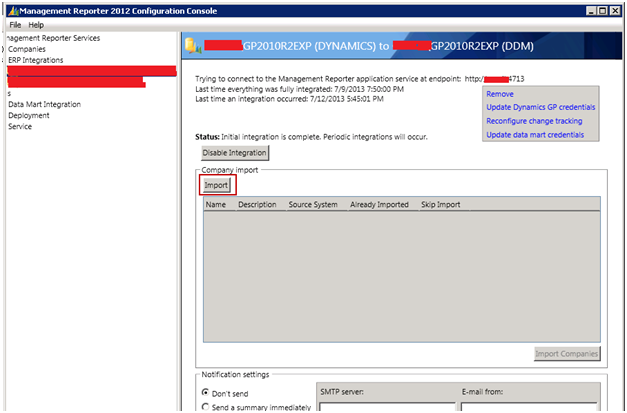
Task: Select Service in the left tree
Action: point(20,126)
